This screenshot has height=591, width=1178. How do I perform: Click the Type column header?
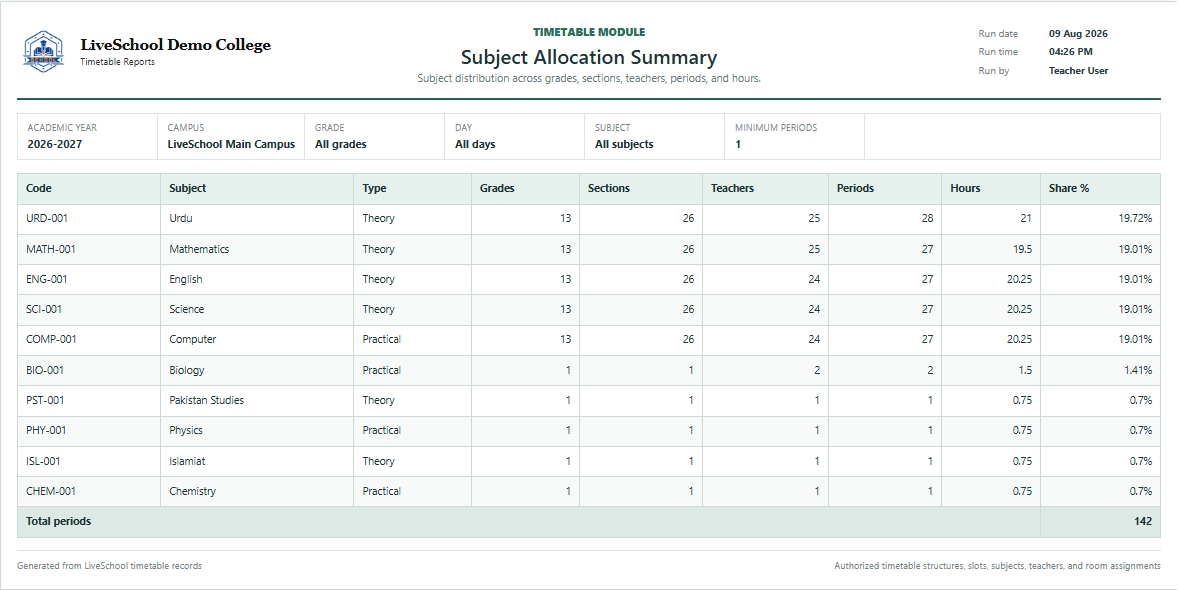[x=412, y=188]
